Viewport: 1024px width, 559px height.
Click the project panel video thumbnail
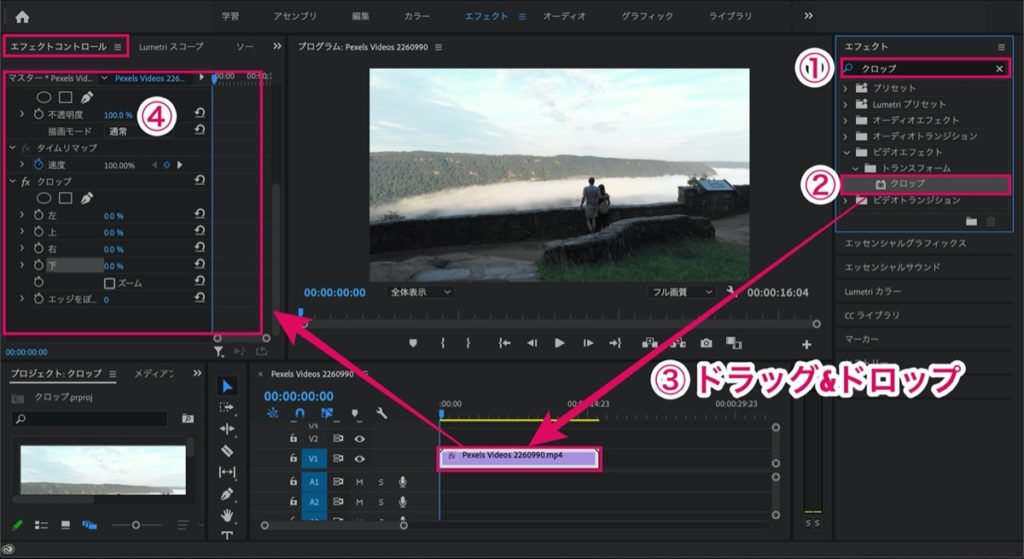(103, 470)
